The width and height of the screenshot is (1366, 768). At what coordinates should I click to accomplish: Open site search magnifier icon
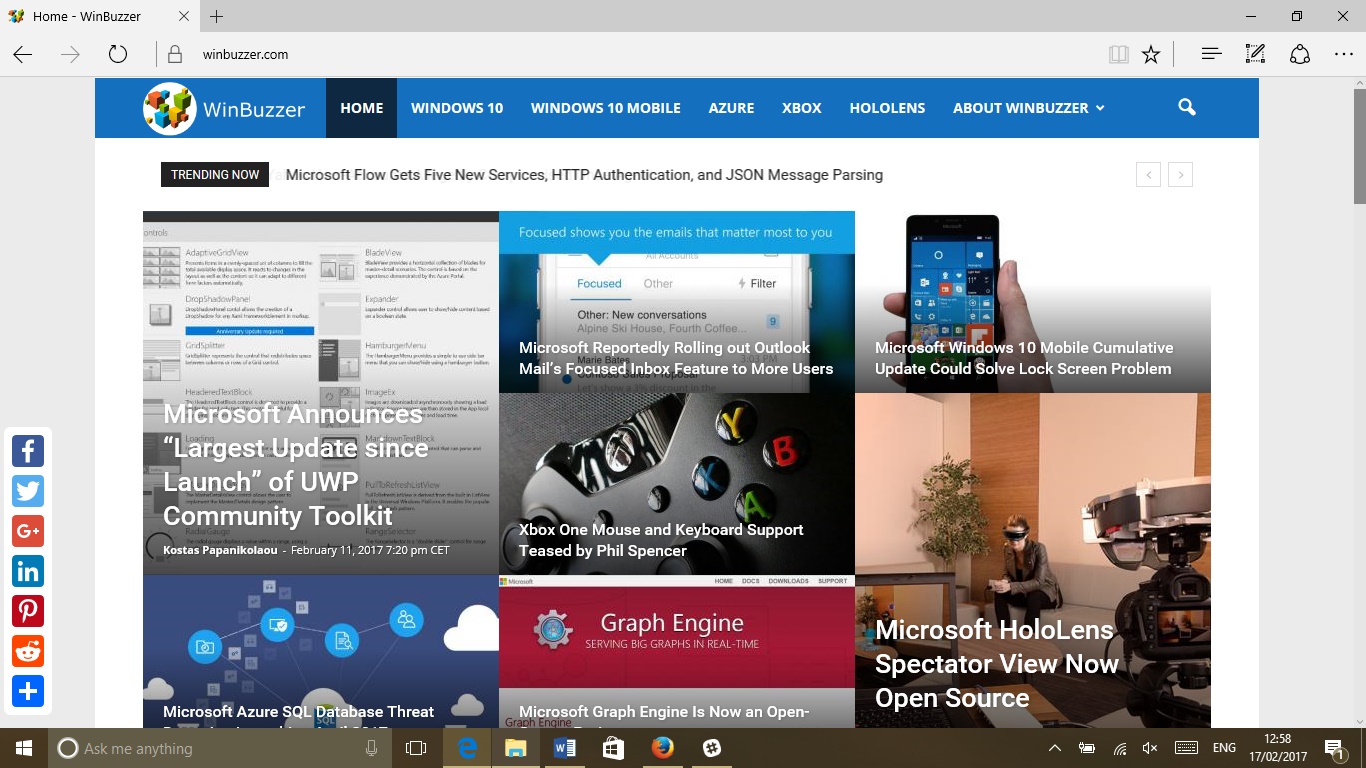[1187, 107]
